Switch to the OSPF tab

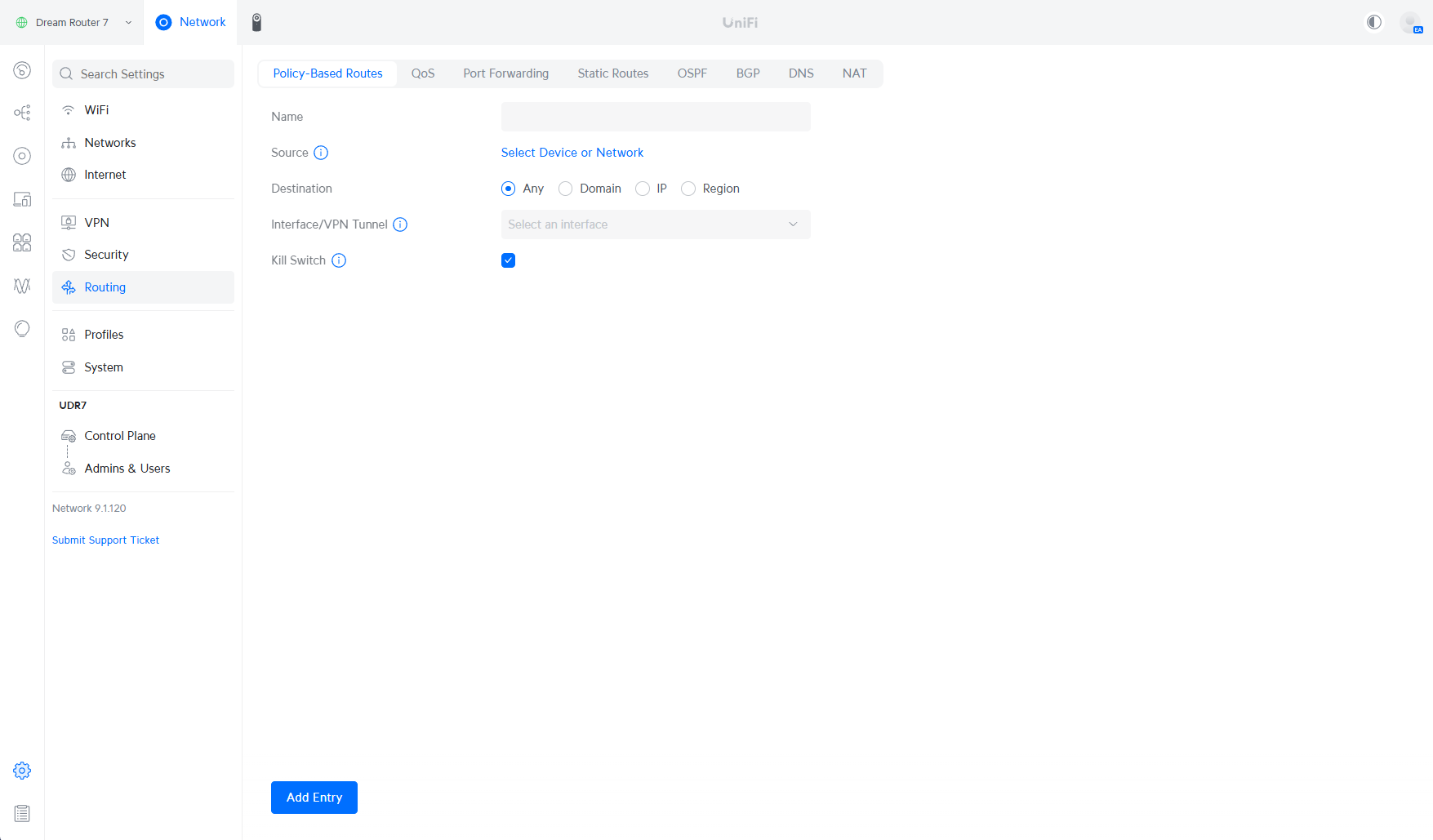tap(692, 73)
